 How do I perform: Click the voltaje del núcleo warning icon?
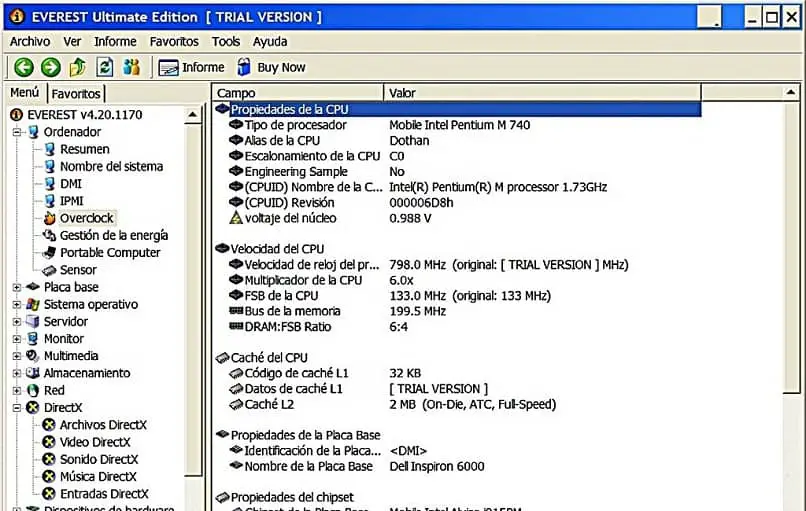[x=236, y=218]
